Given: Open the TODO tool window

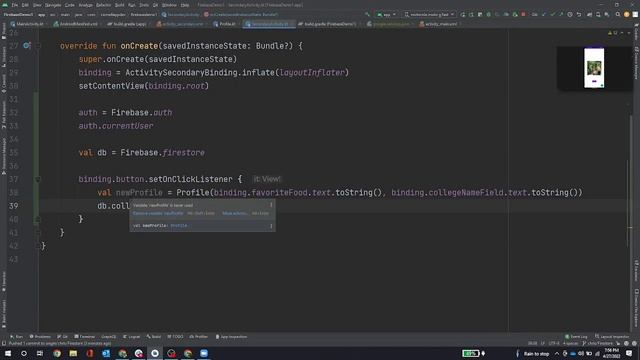Looking at the screenshot, I should click(175, 337).
